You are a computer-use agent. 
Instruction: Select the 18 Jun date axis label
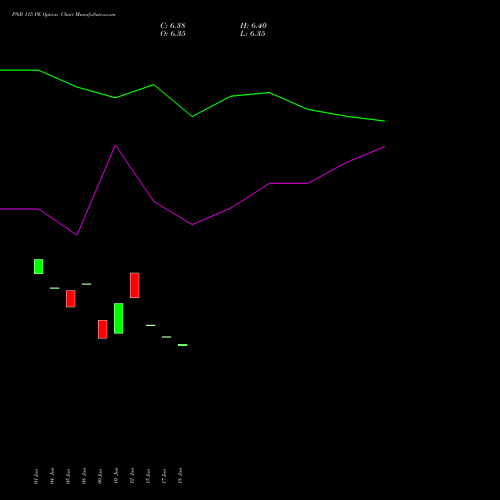pyautogui.click(x=180, y=476)
